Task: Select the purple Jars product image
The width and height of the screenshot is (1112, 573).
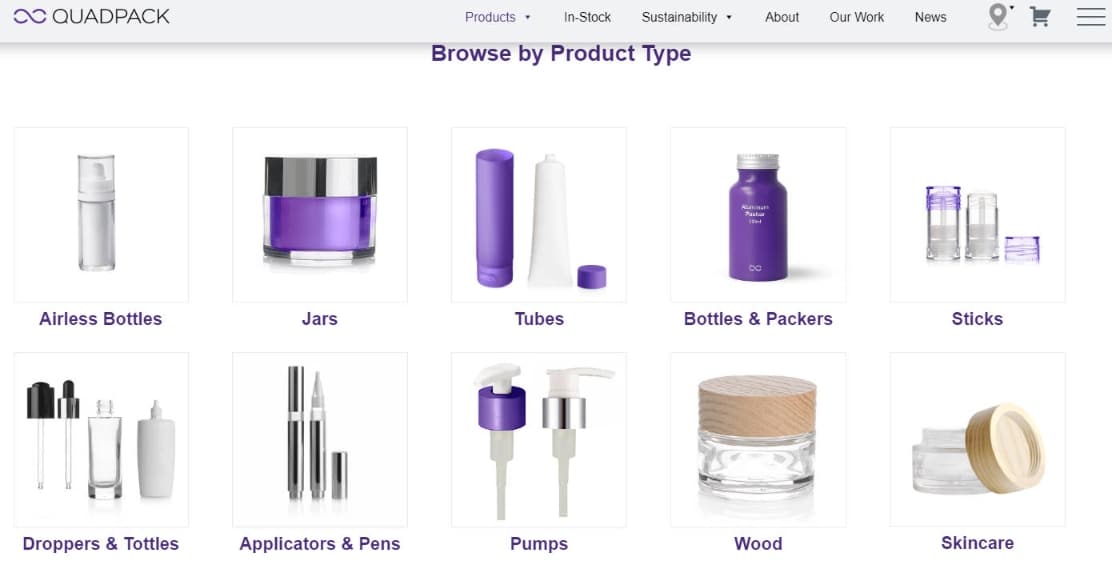Action: click(320, 215)
